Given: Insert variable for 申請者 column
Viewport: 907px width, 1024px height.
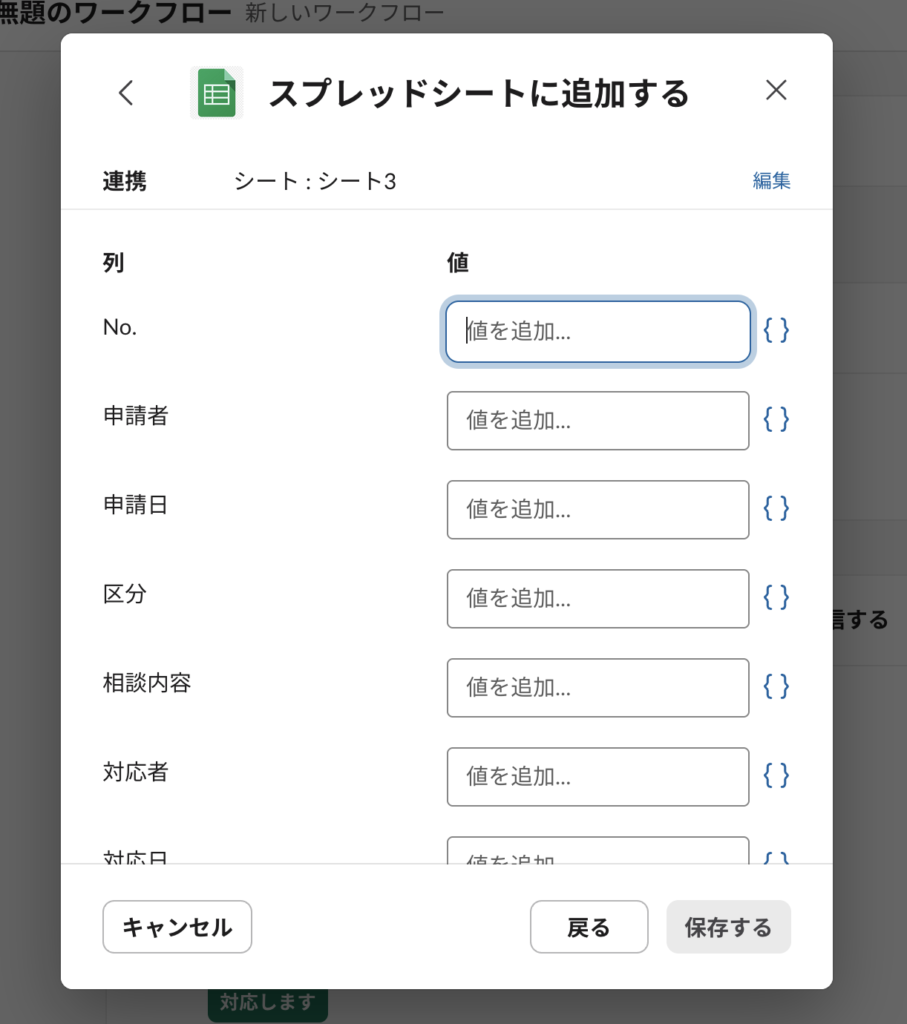Looking at the screenshot, I should click(x=776, y=420).
